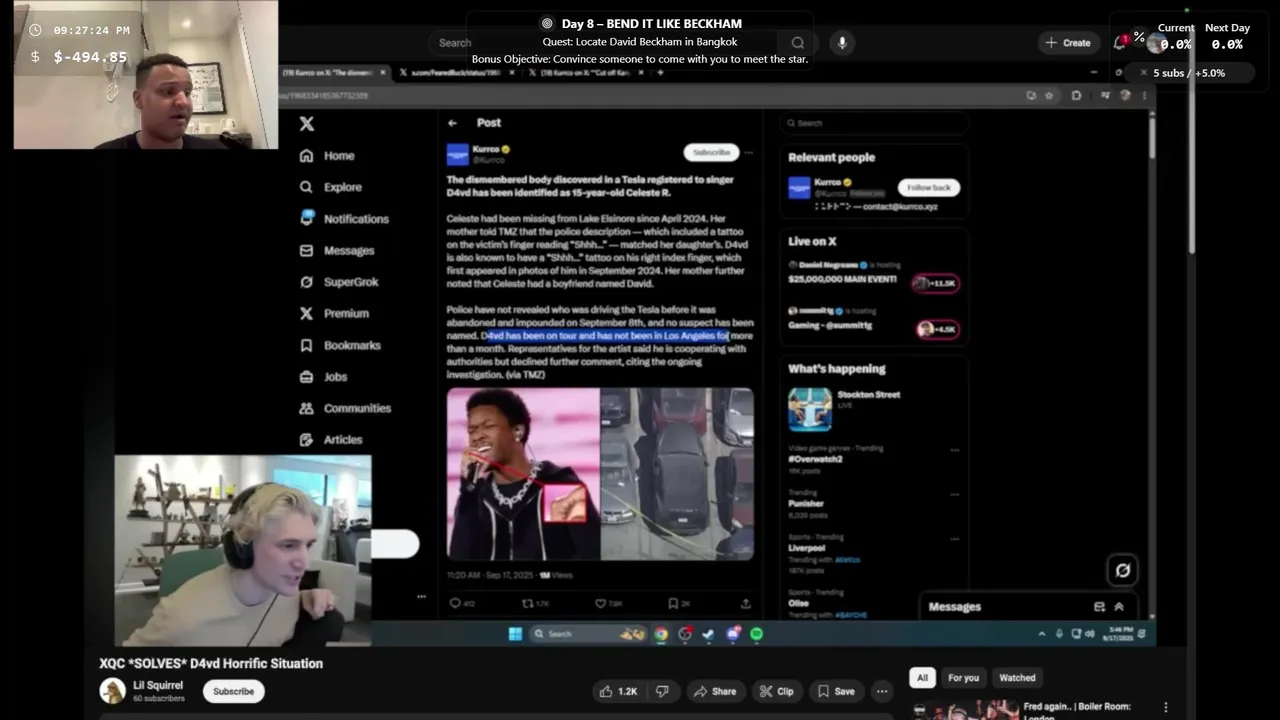Click the Spotify icon on the taskbar
The image size is (1280, 720).
coord(756,634)
